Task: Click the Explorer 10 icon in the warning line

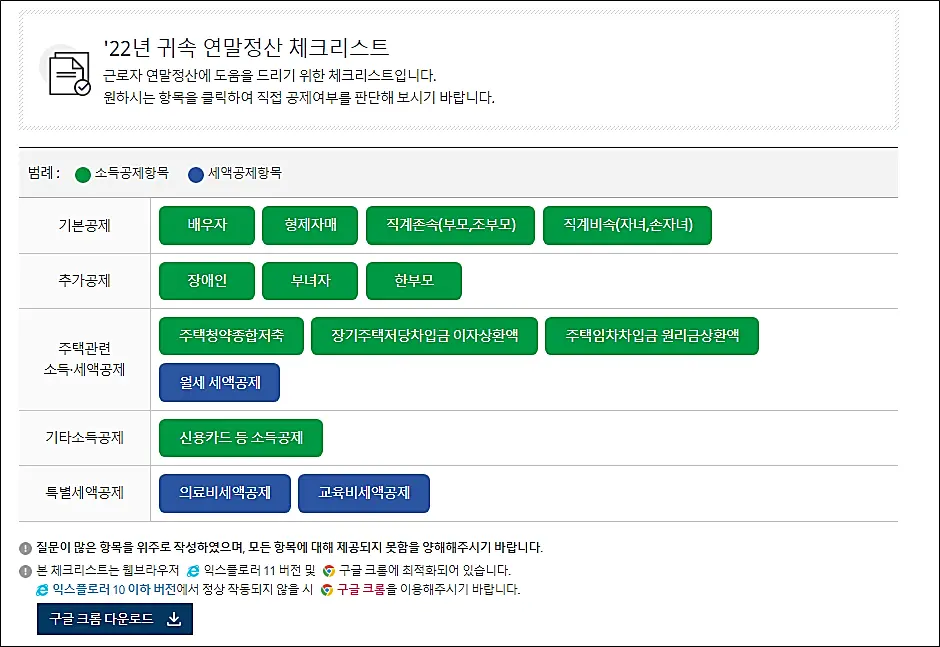Action: tap(40, 590)
